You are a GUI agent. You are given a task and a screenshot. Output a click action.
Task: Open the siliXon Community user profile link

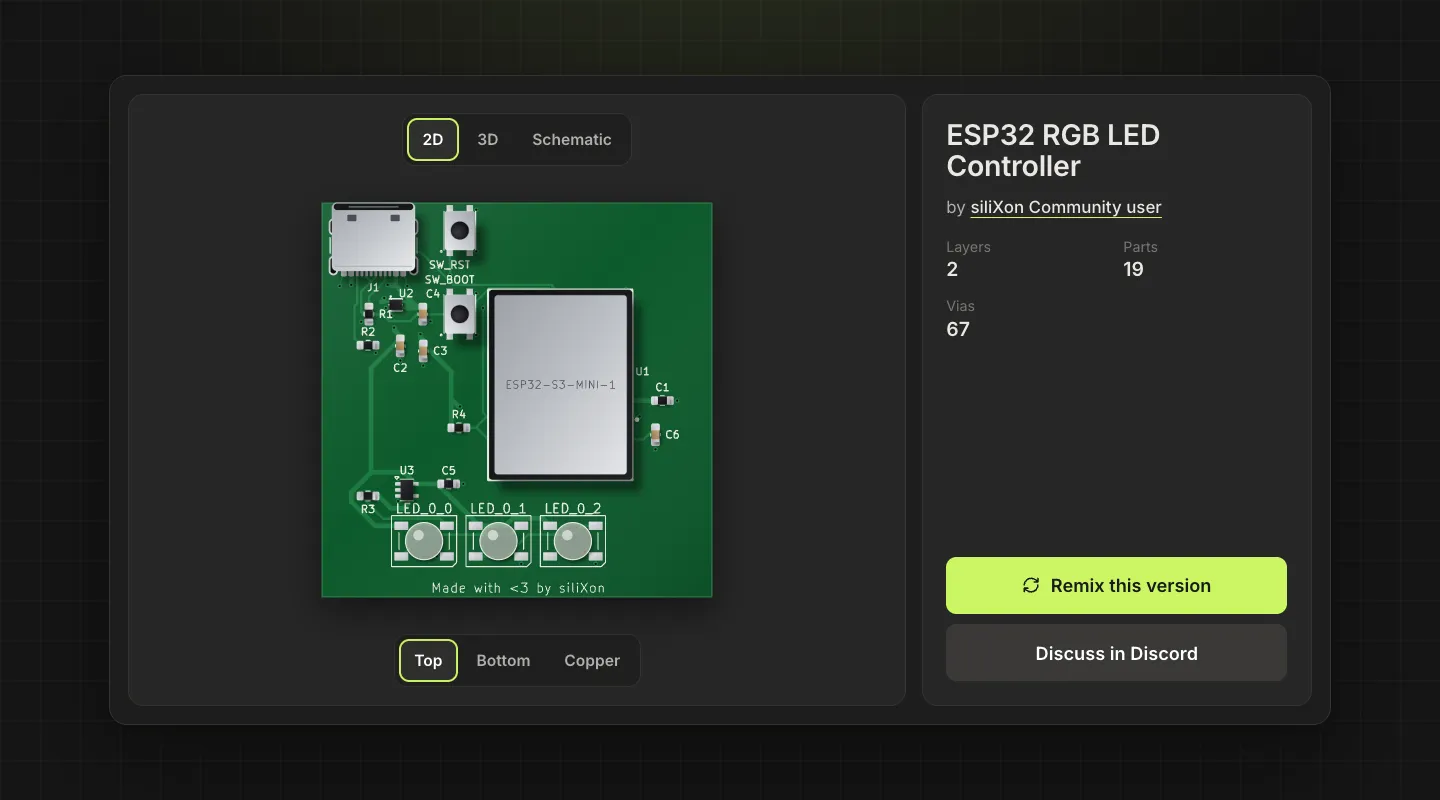coord(1066,208)
